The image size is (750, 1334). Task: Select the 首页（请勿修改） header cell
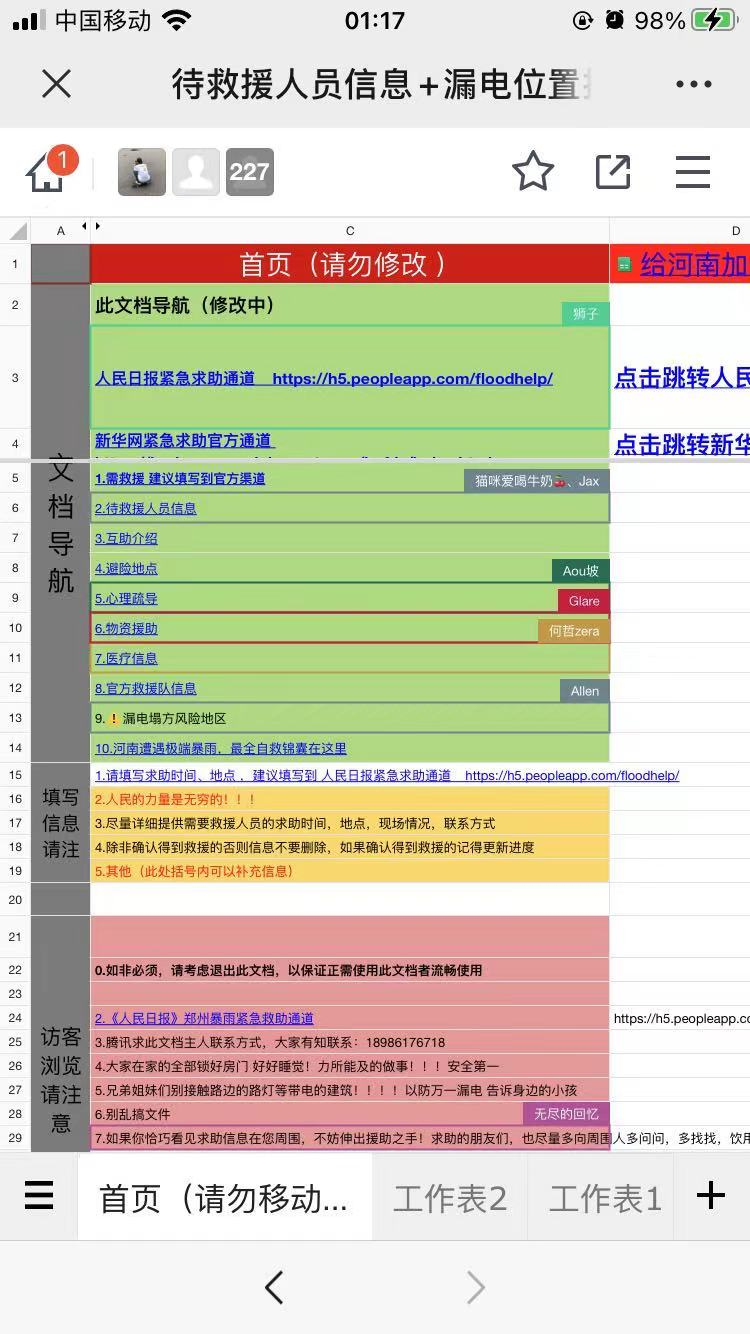click(350, 264)
